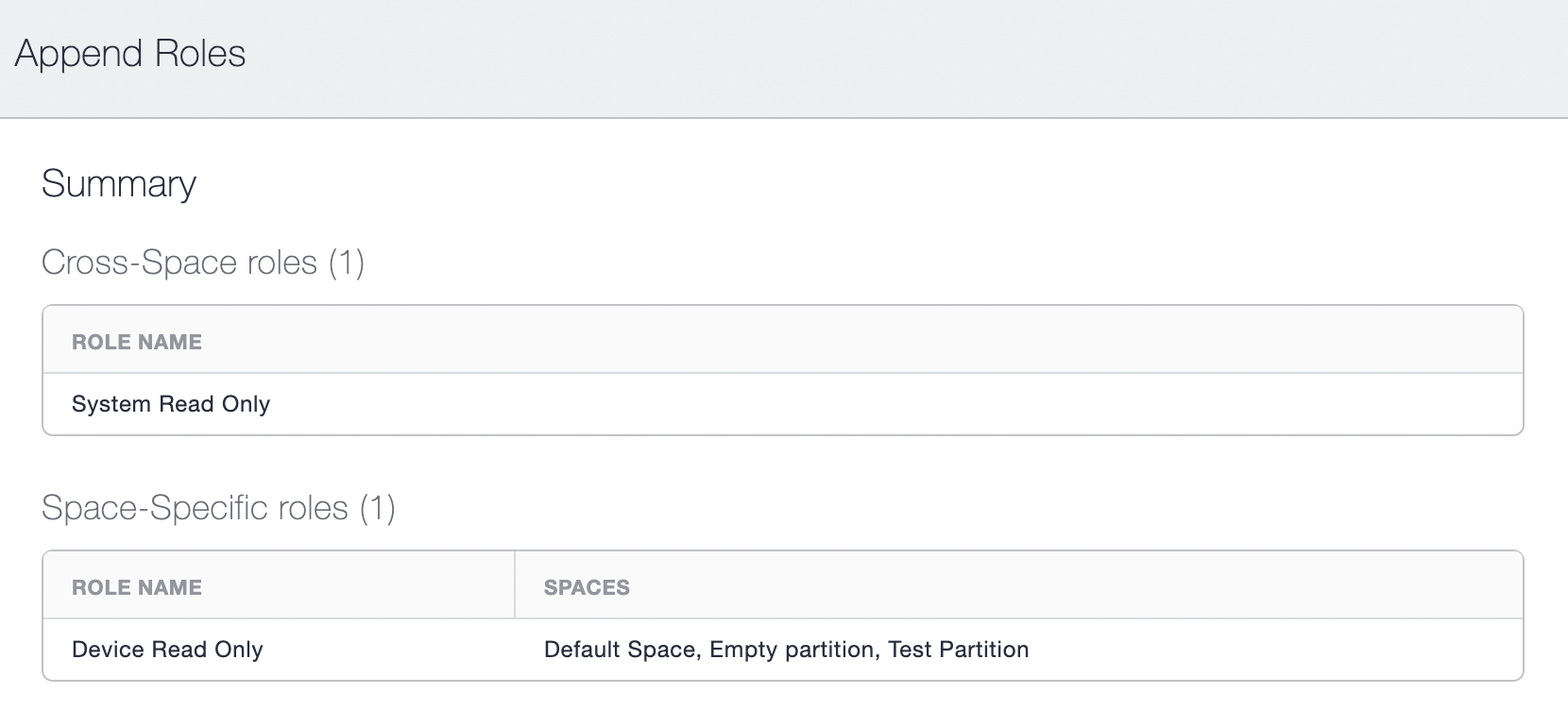
Task: Click the Device Read Only role name text
Action: tap(167, 650)
